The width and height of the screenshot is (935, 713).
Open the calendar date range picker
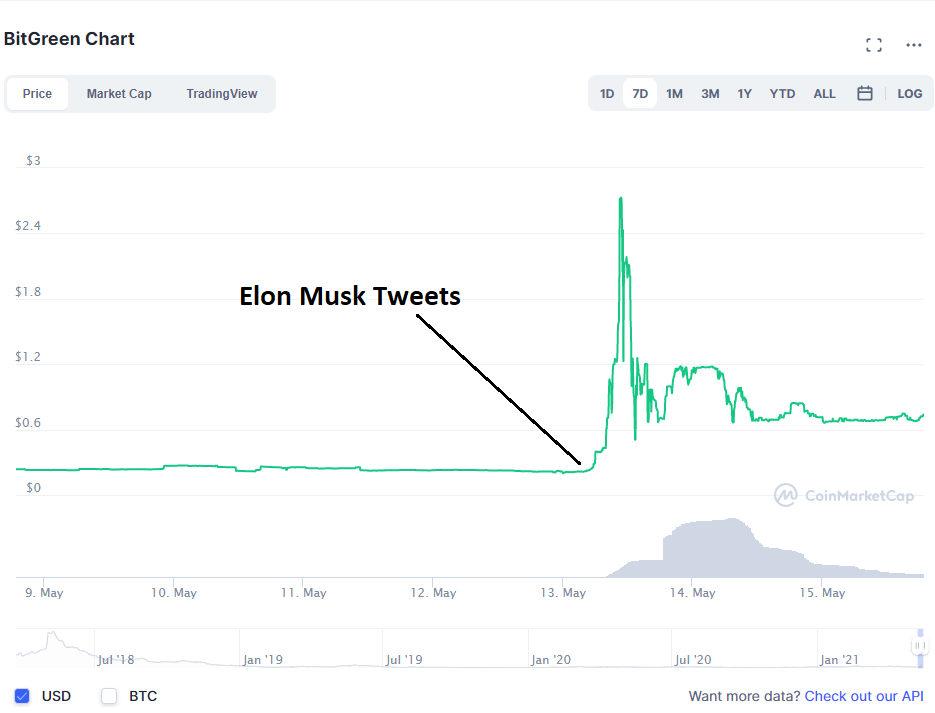tap(865, 94)
